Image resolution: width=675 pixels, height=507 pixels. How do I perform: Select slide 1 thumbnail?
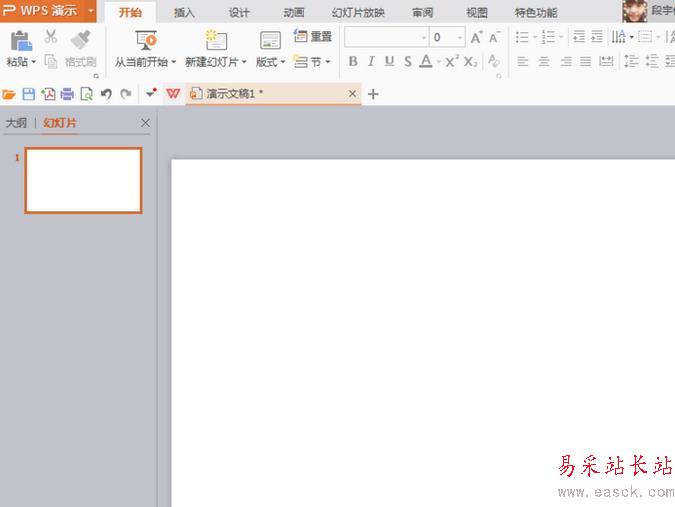pos(84,180)
